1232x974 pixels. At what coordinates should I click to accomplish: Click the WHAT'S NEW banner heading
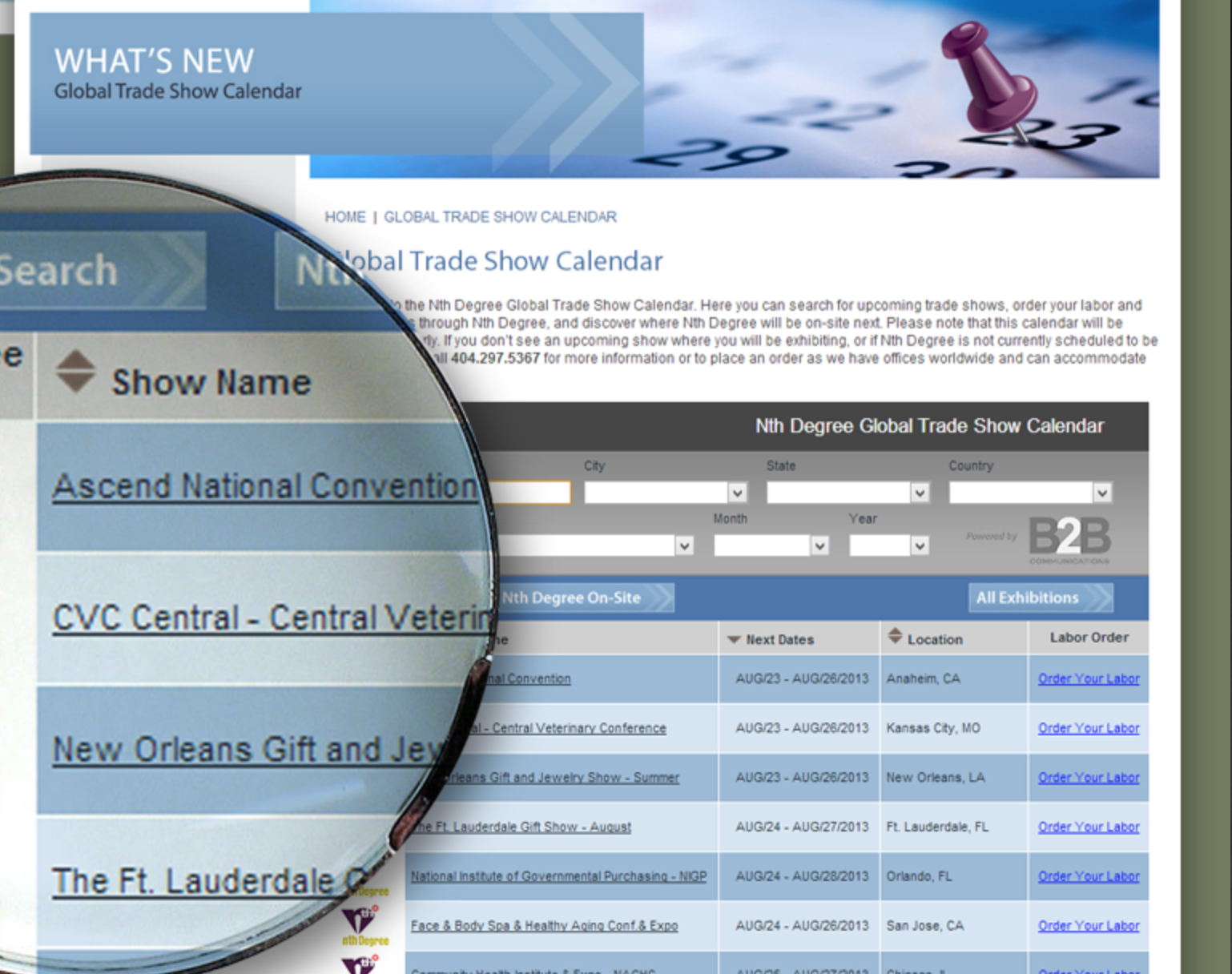(x=154, y=61)
